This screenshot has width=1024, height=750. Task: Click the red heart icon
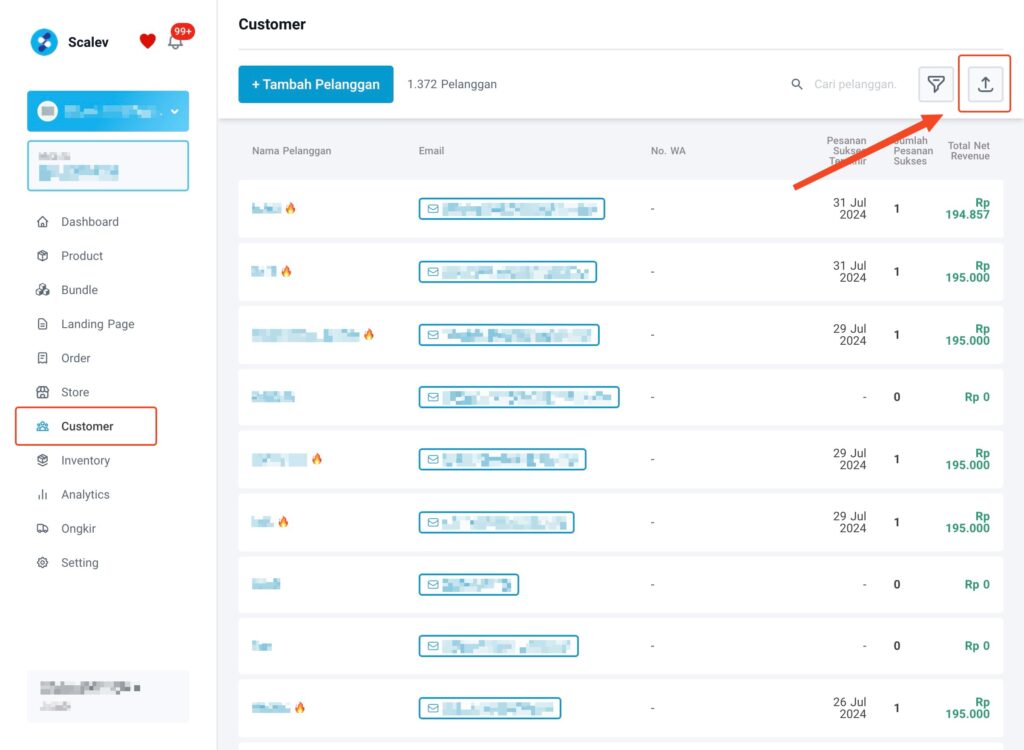tap(148, 41)
